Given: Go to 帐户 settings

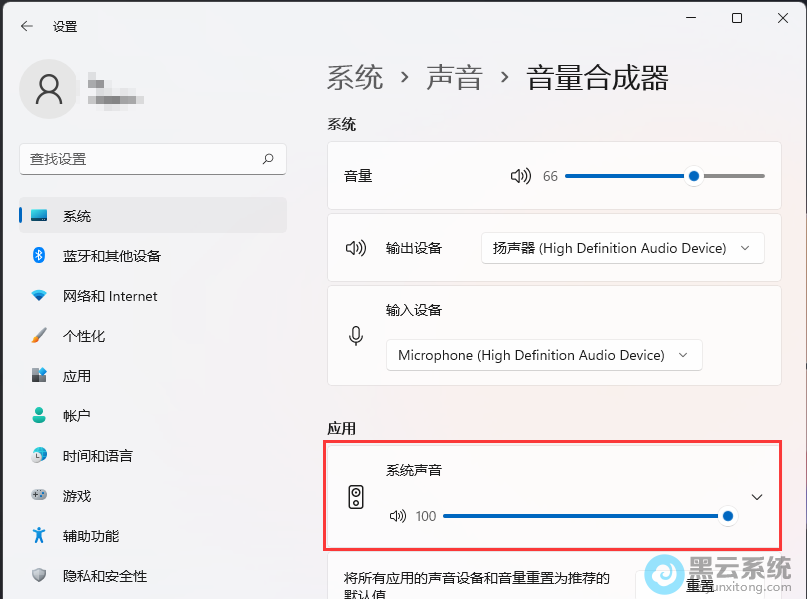Looking at the screenshot, I should click(77, 416).
